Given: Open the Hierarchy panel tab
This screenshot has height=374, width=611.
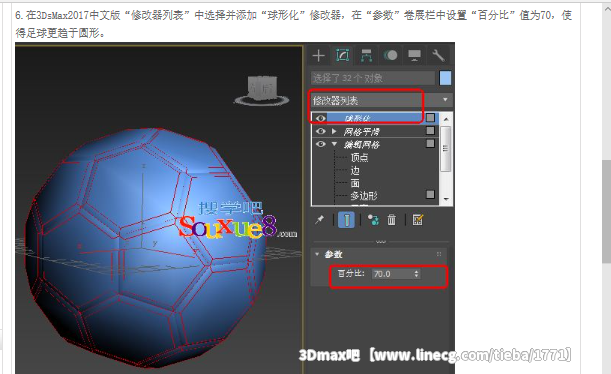Looking at the screenshot, I should pos(366,56).
